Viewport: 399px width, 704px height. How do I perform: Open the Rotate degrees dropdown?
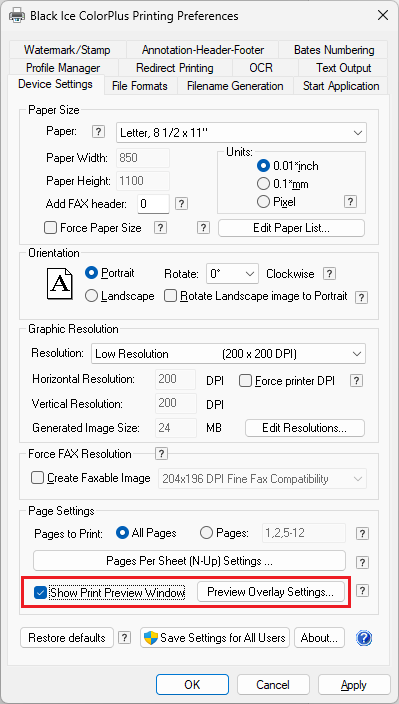pos(232,274)
